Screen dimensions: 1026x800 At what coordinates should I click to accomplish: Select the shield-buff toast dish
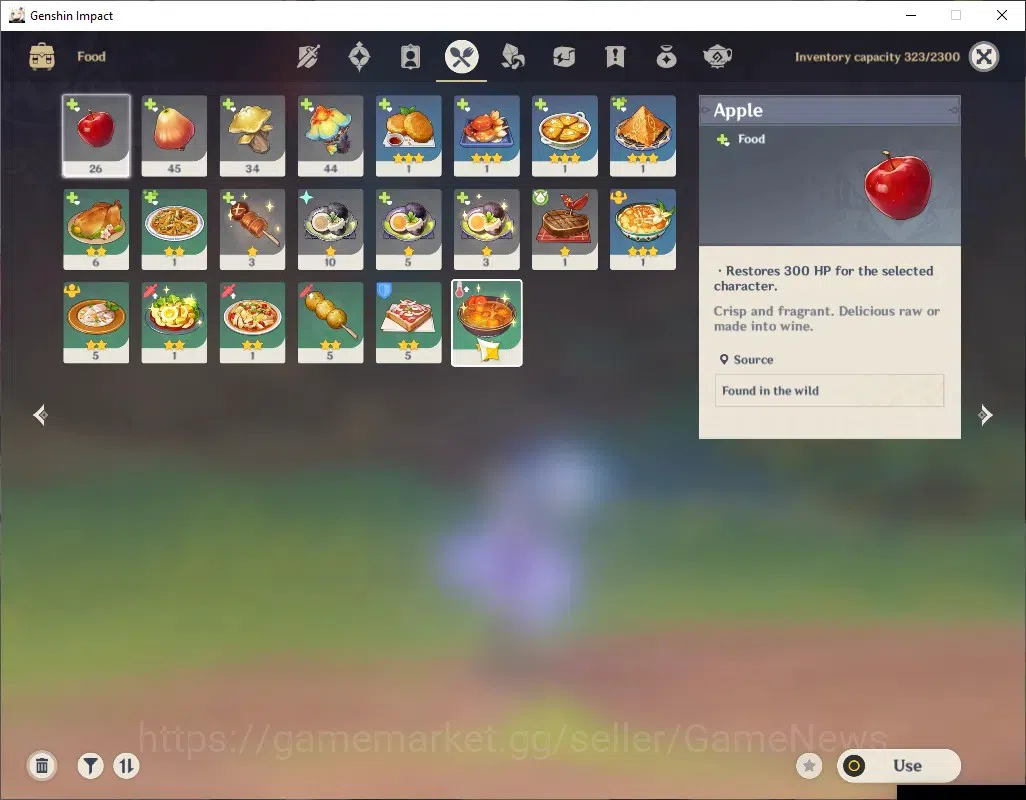click(408, 322)
